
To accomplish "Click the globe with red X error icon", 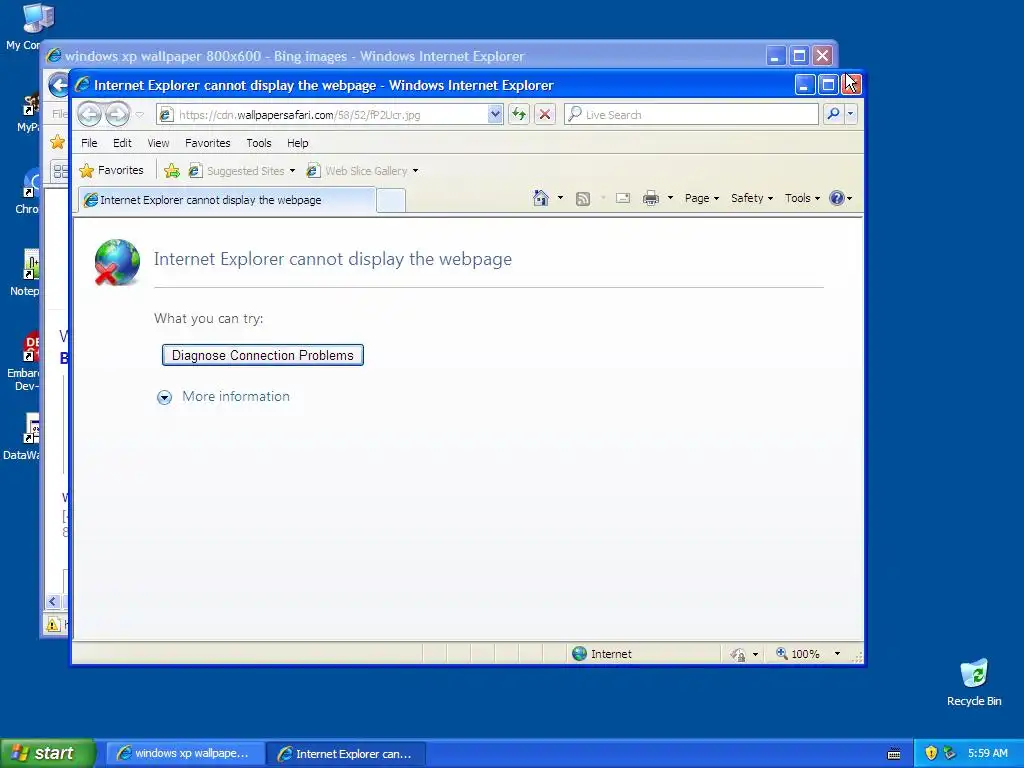I will (x=117, y=263).
